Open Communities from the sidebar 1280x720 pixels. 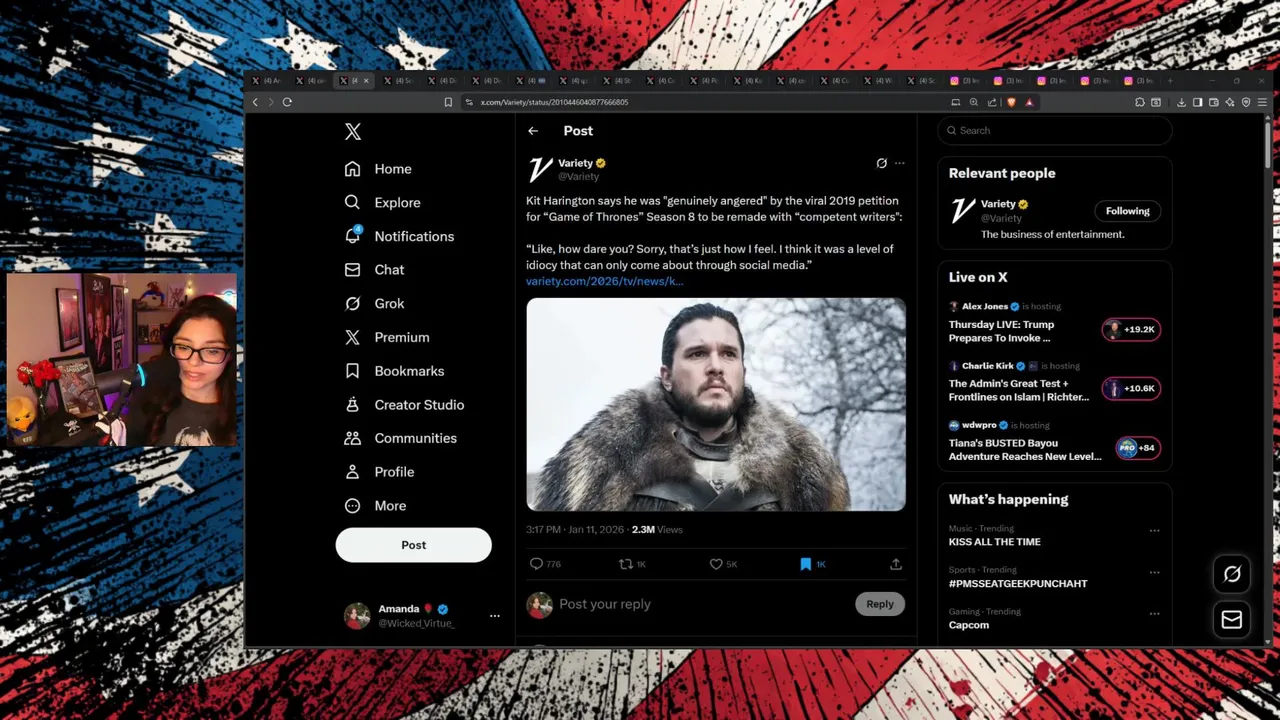coord(400,438)
